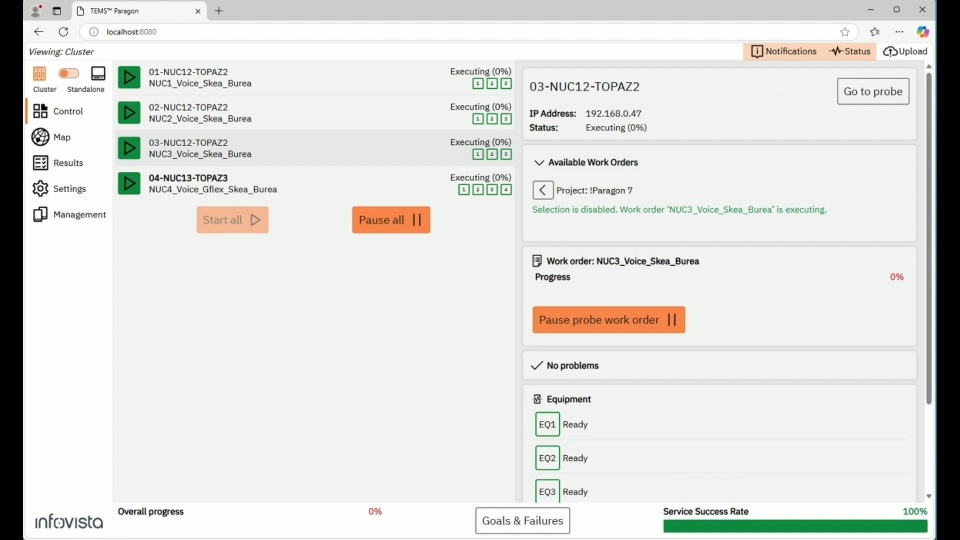The image size is (960, 540).
Task: Open browser Settings and more menu
Action: point(899,32)
